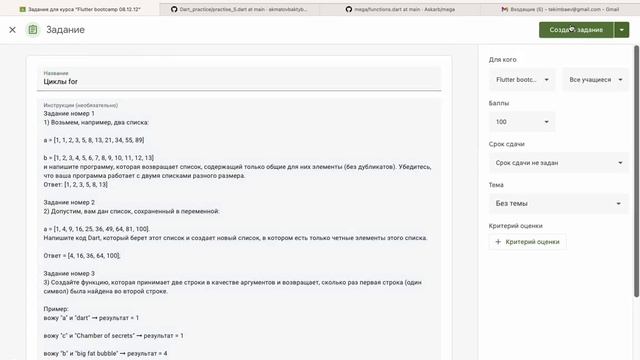Click the line 'Задание номер 1'
The image size is (640, 360).
(x=69, y=113)
